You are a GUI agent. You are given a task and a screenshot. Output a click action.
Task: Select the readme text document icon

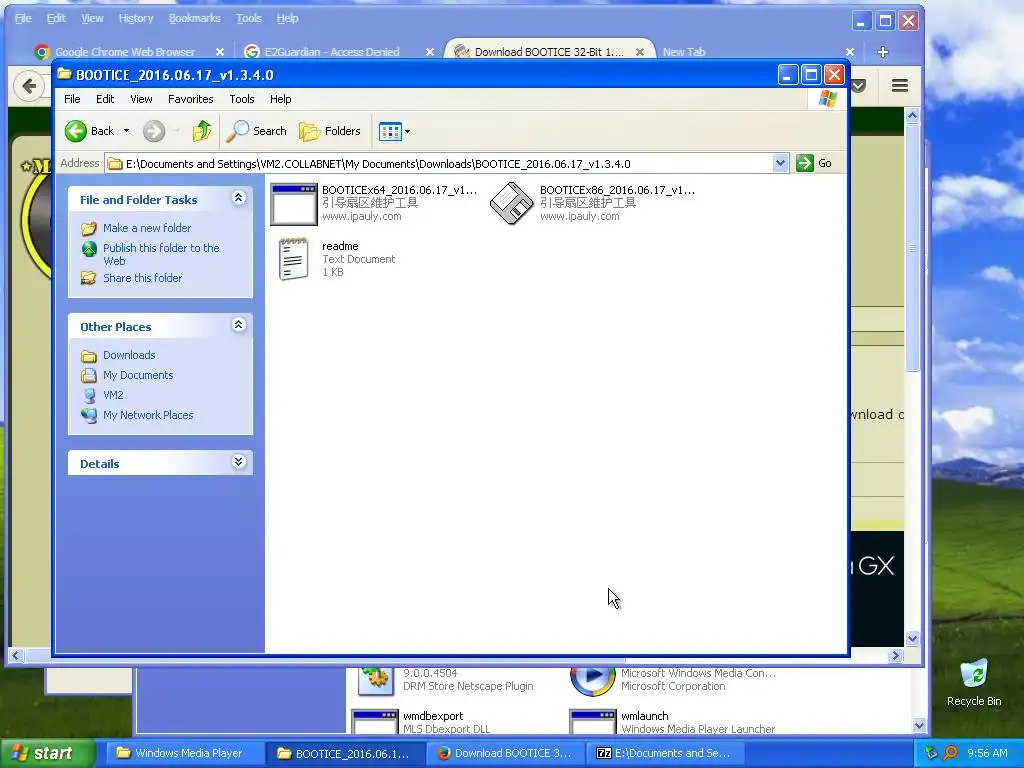[293, 259]
